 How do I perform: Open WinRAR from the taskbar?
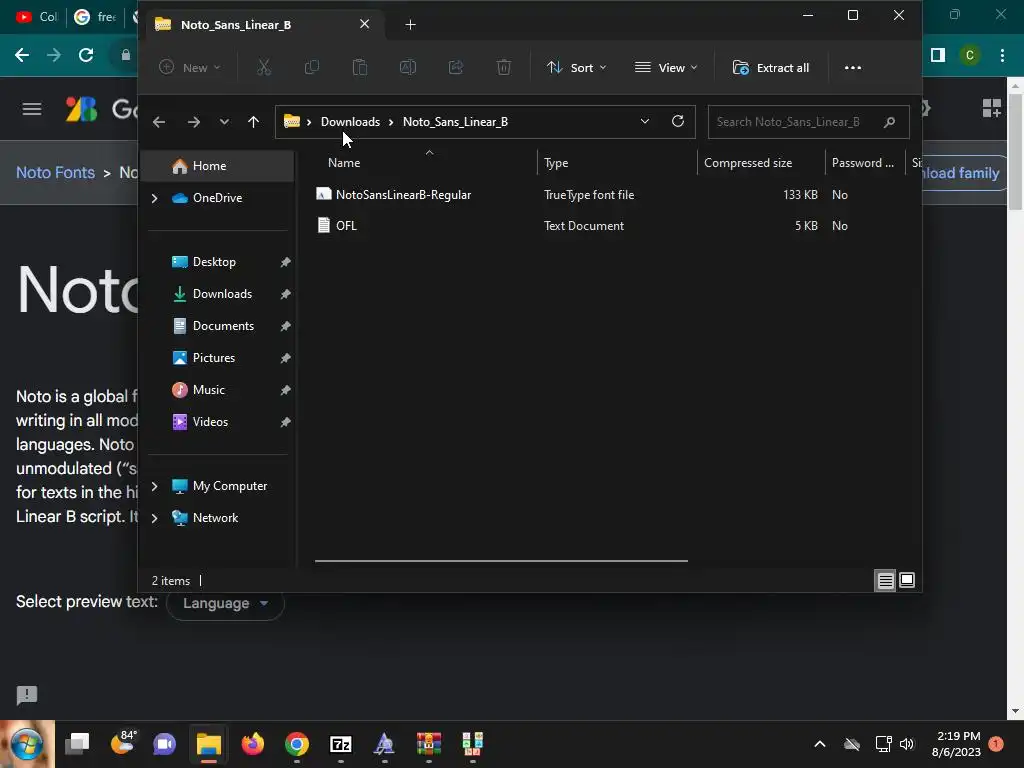coord(428,744)
